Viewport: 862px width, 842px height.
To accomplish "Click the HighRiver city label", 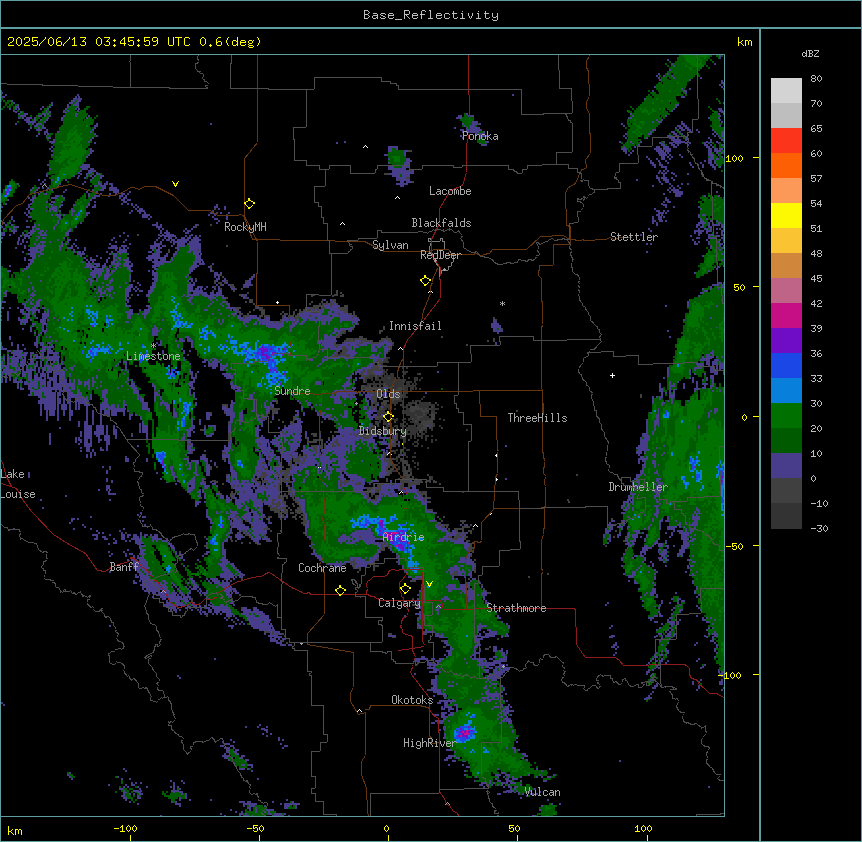I will [429, 743].
